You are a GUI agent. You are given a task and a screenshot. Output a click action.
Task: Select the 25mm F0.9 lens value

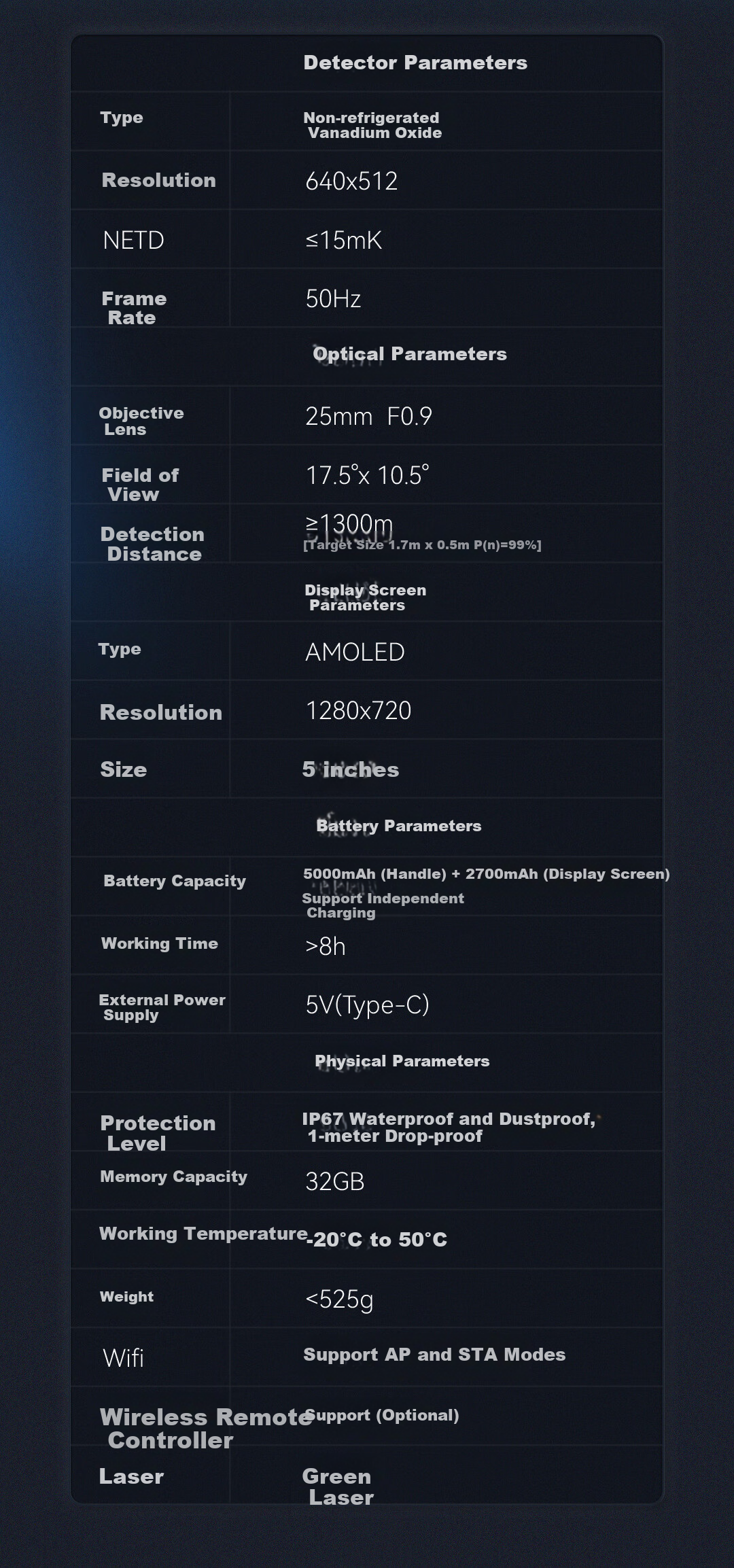368,416
